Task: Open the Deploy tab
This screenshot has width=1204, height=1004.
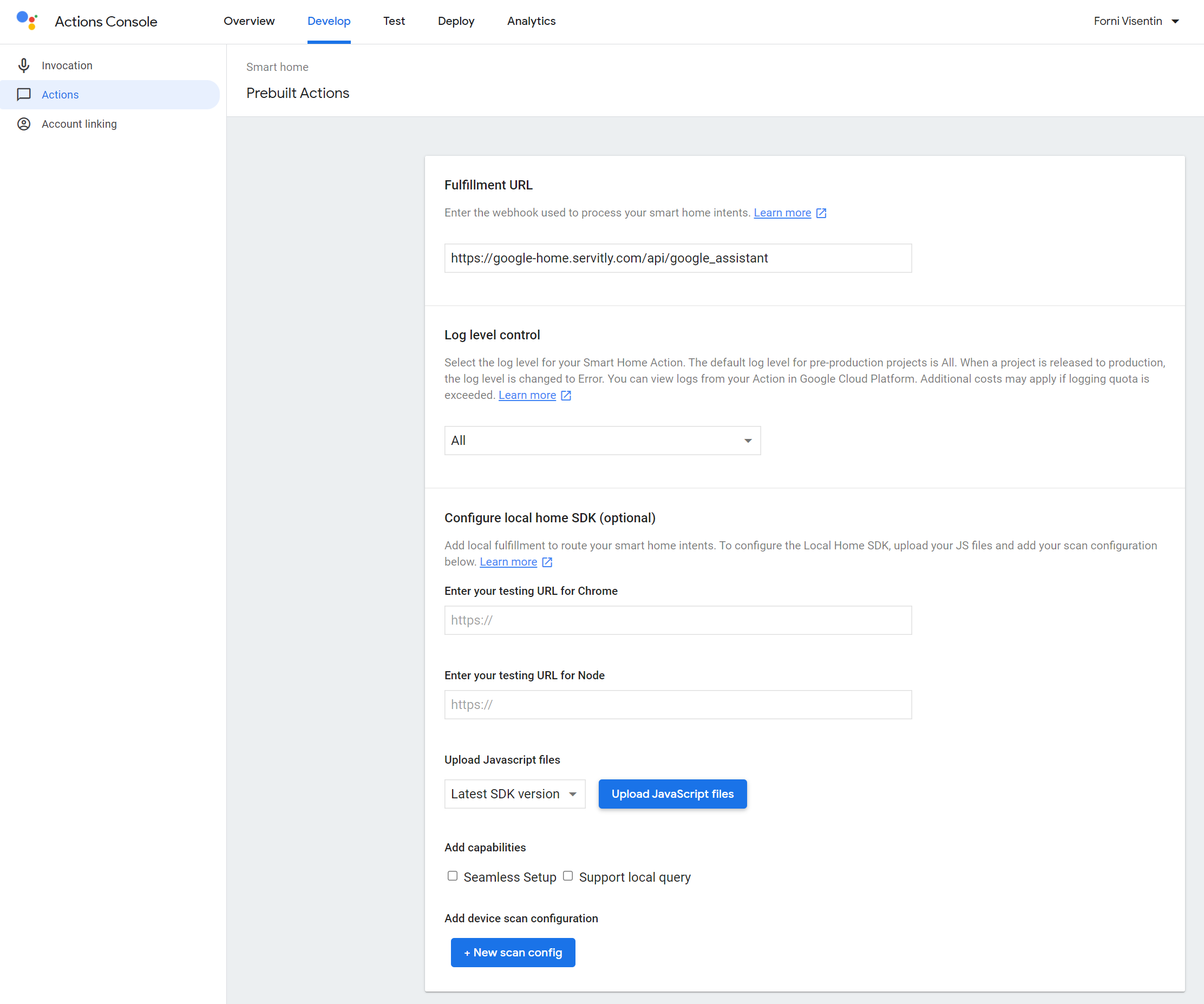Action: tap(456, 21)
